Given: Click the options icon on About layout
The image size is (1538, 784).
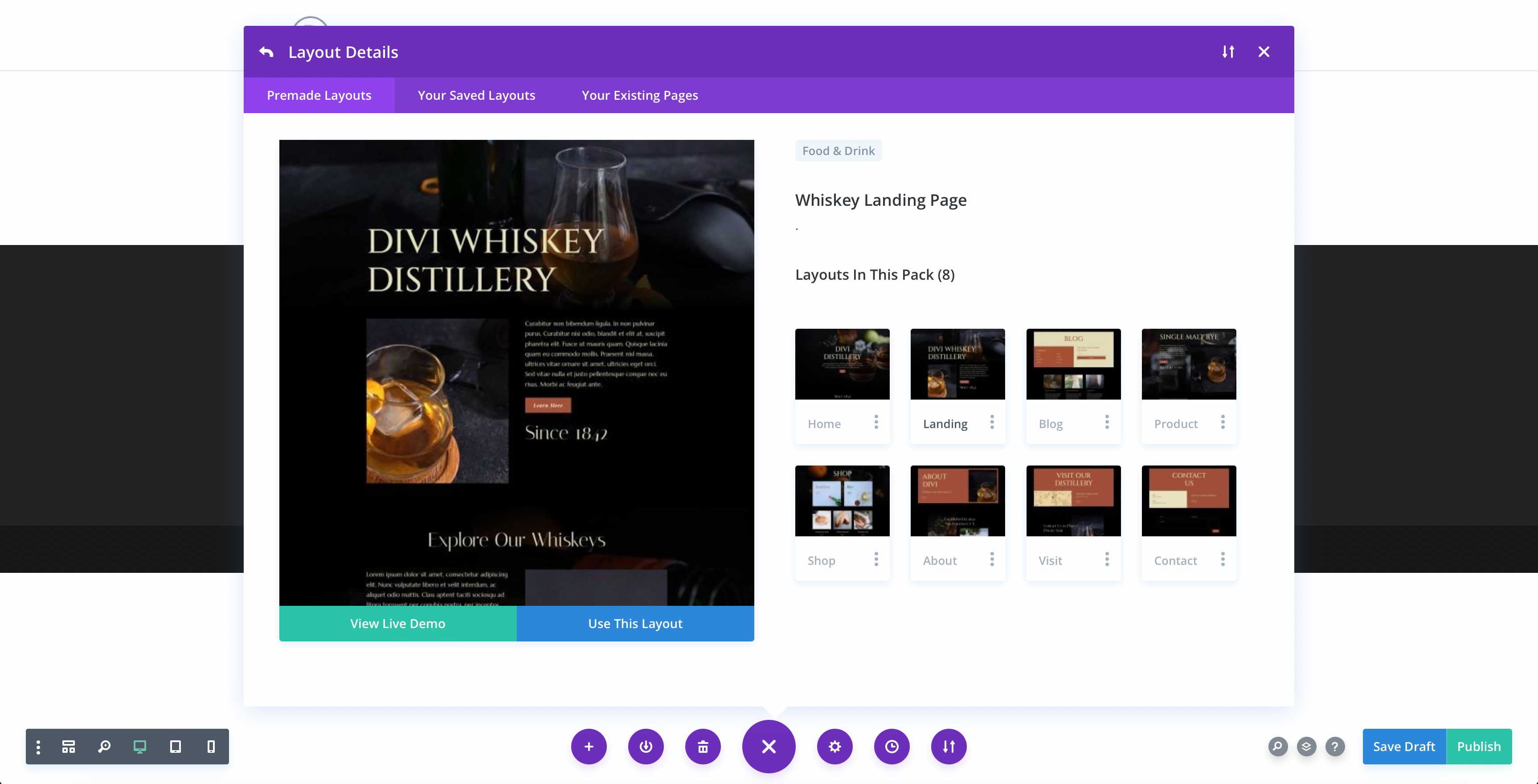Looking at the screenshot, I should (991, 558).
